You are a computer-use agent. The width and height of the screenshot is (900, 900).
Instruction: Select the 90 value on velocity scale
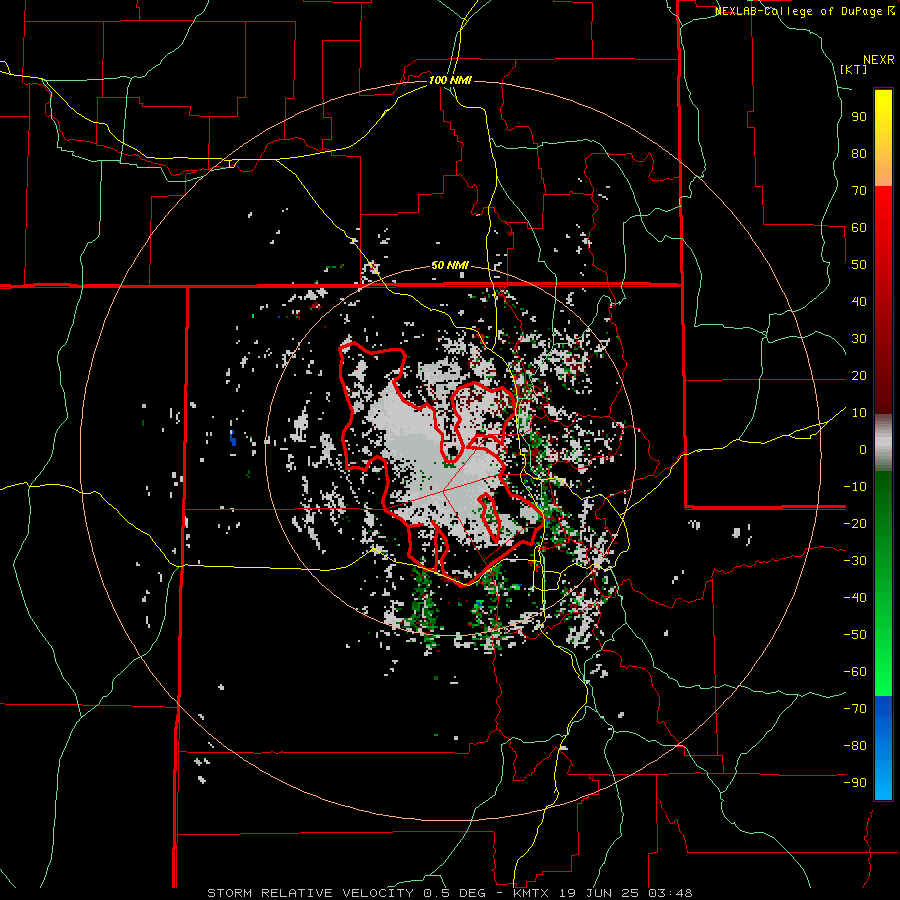coord(859,117)
